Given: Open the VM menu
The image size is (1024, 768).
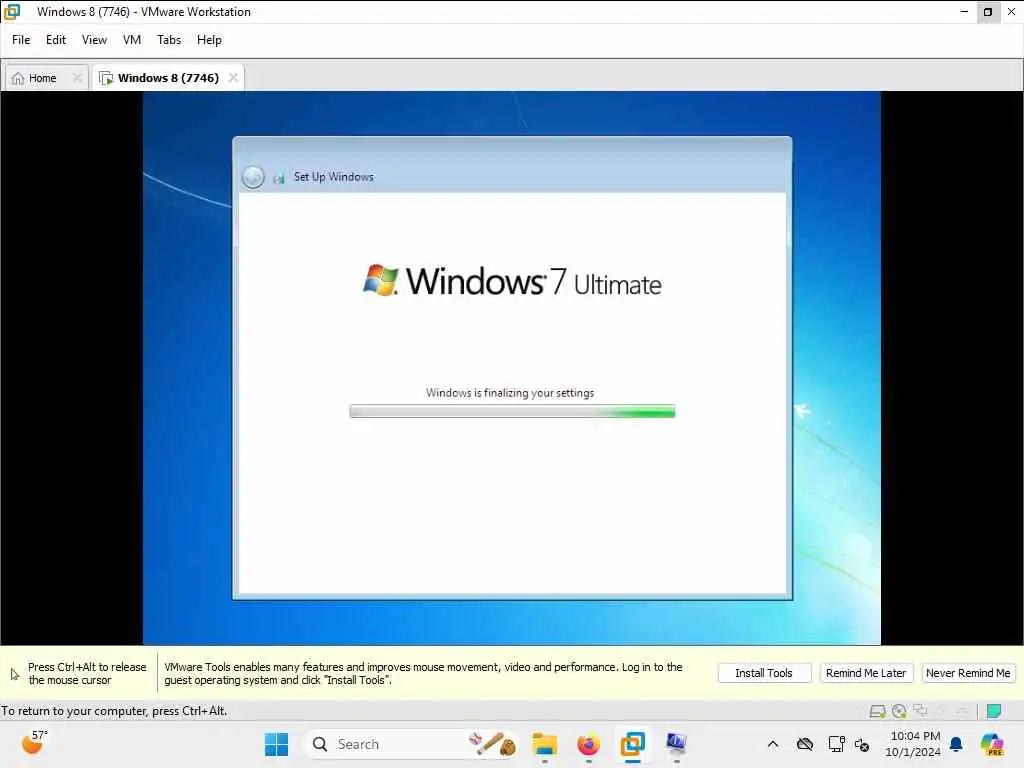Looking at the screenshot, I should click(132, 40).
